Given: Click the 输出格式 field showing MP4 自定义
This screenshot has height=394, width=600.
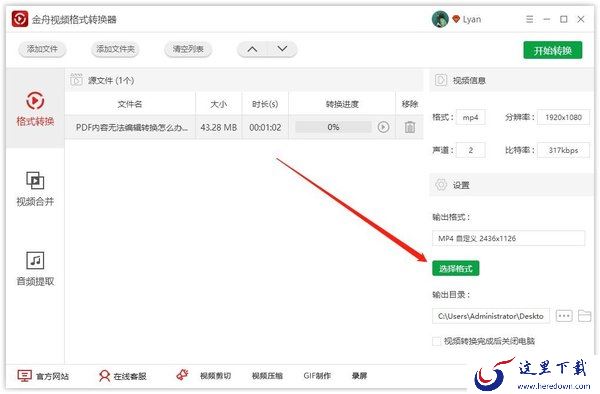Looking at the screenshot, I should tap(509, 238).
